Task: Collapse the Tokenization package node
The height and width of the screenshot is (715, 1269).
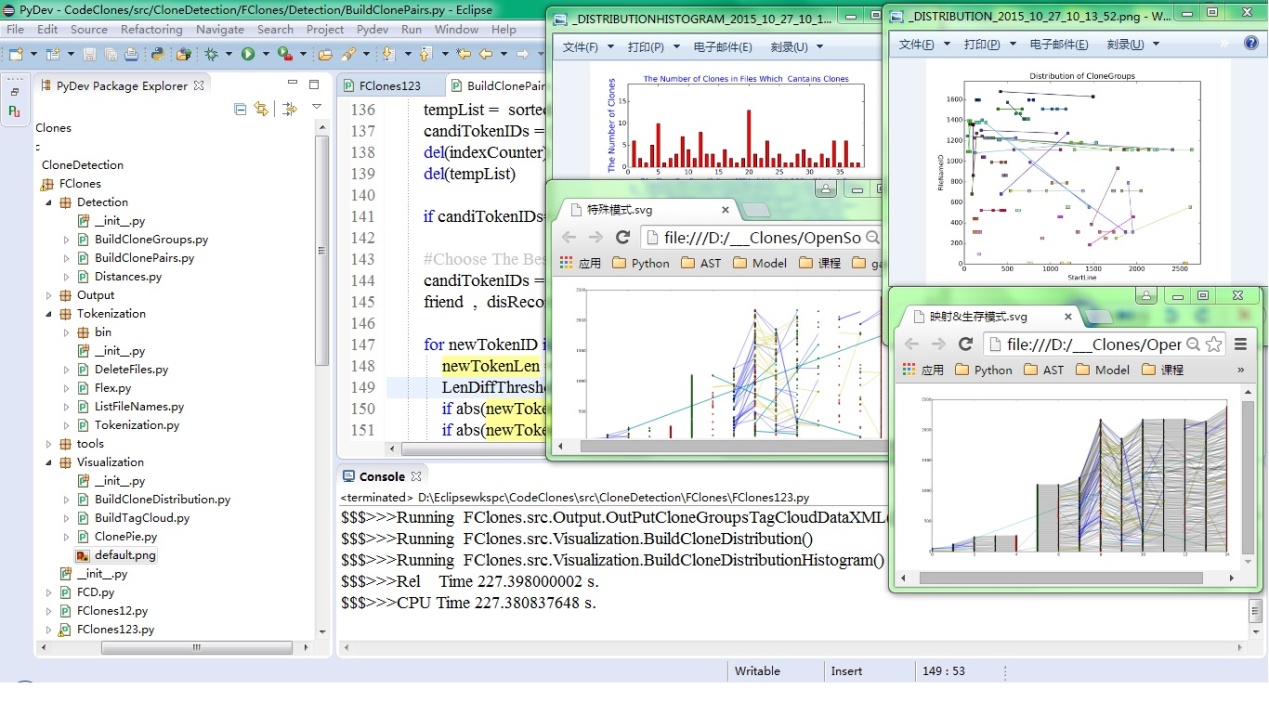Action: pyautogui.click(x=49, y=314)
